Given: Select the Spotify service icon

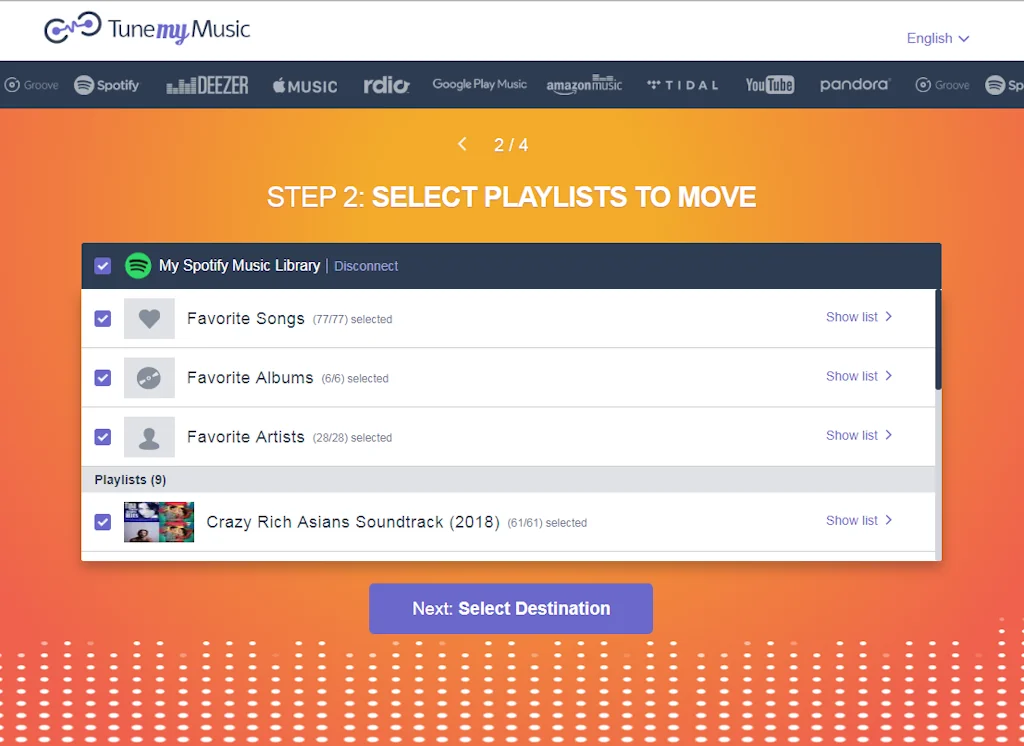Looking at the screenshot, I should point(106,85).
